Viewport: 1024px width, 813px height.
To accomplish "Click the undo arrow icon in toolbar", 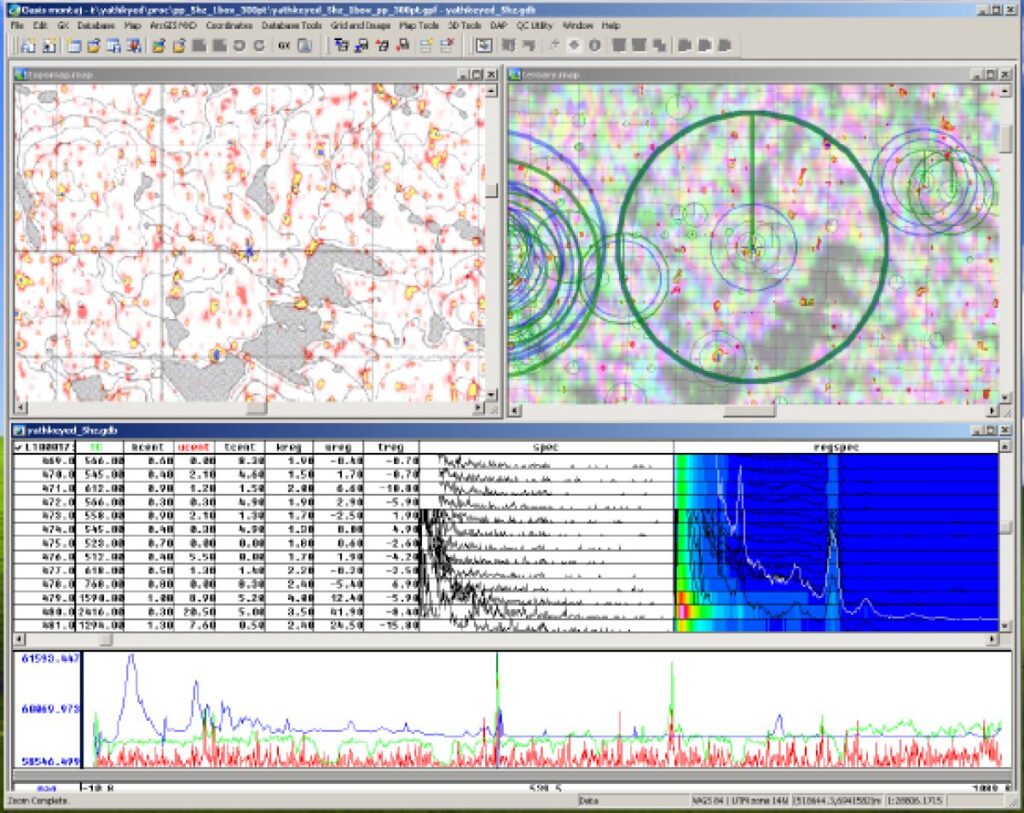I will pos(239,46).
